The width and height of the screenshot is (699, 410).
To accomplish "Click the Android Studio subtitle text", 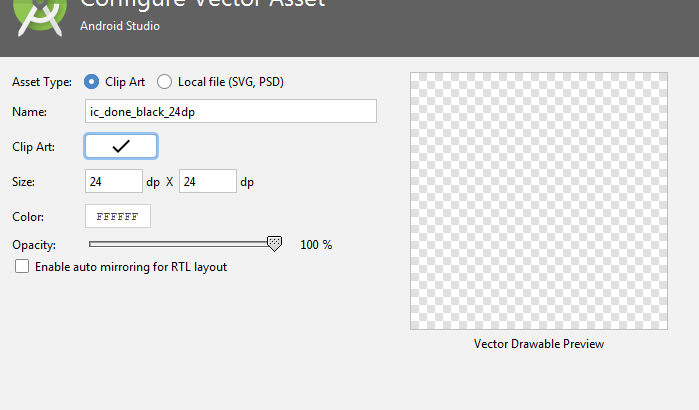I will [120, 27].
